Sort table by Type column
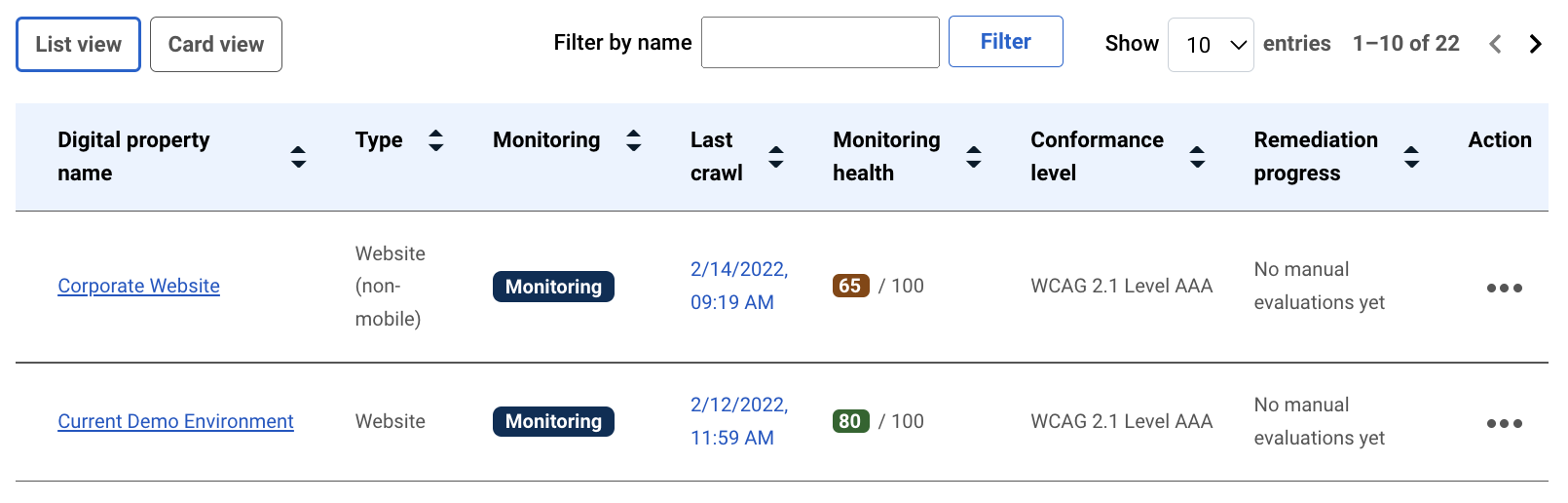 [436, 140]
